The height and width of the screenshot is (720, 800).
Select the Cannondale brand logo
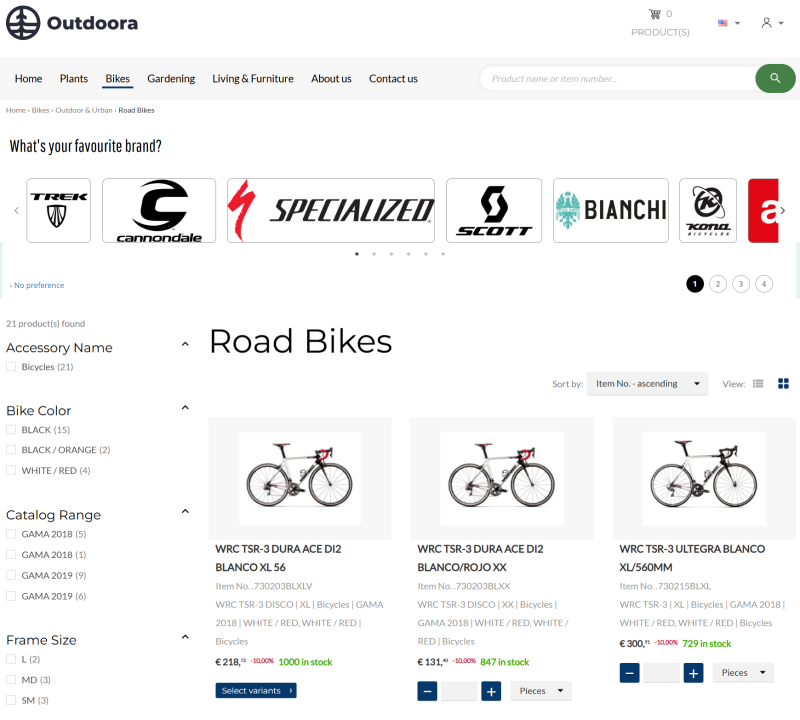(x=159, y=210)
